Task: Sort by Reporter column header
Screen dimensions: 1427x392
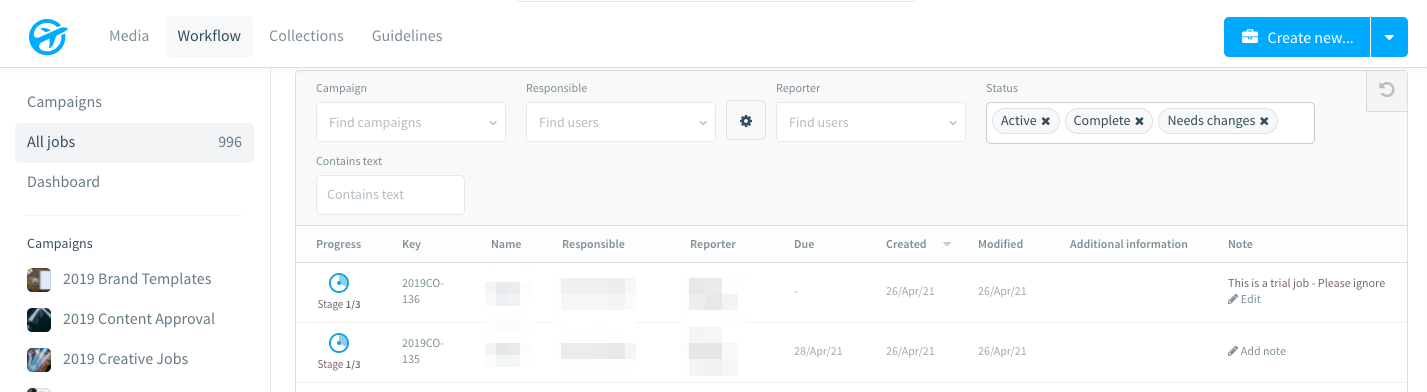Action: (x=713, y=244)
